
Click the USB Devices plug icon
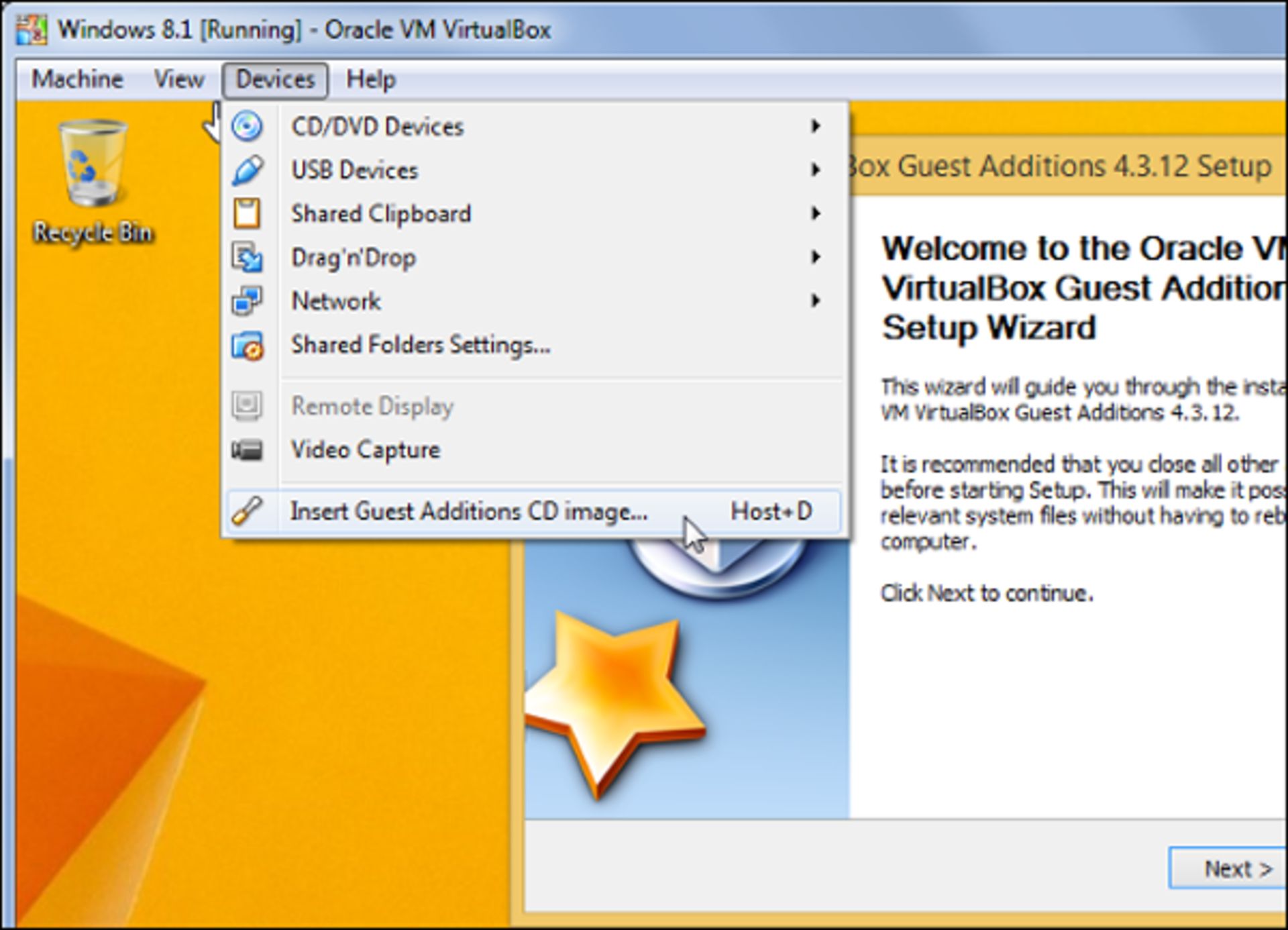[247, 170]
